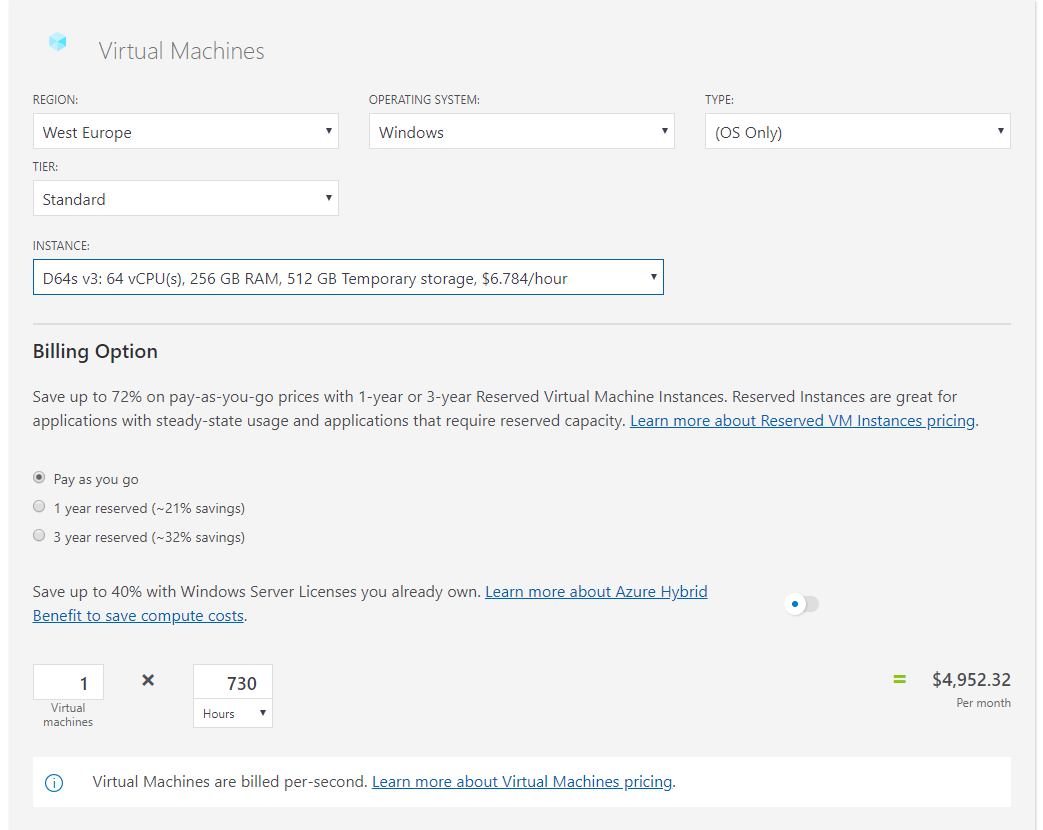Click the Virtual machines count field

(x=69, y=682)
